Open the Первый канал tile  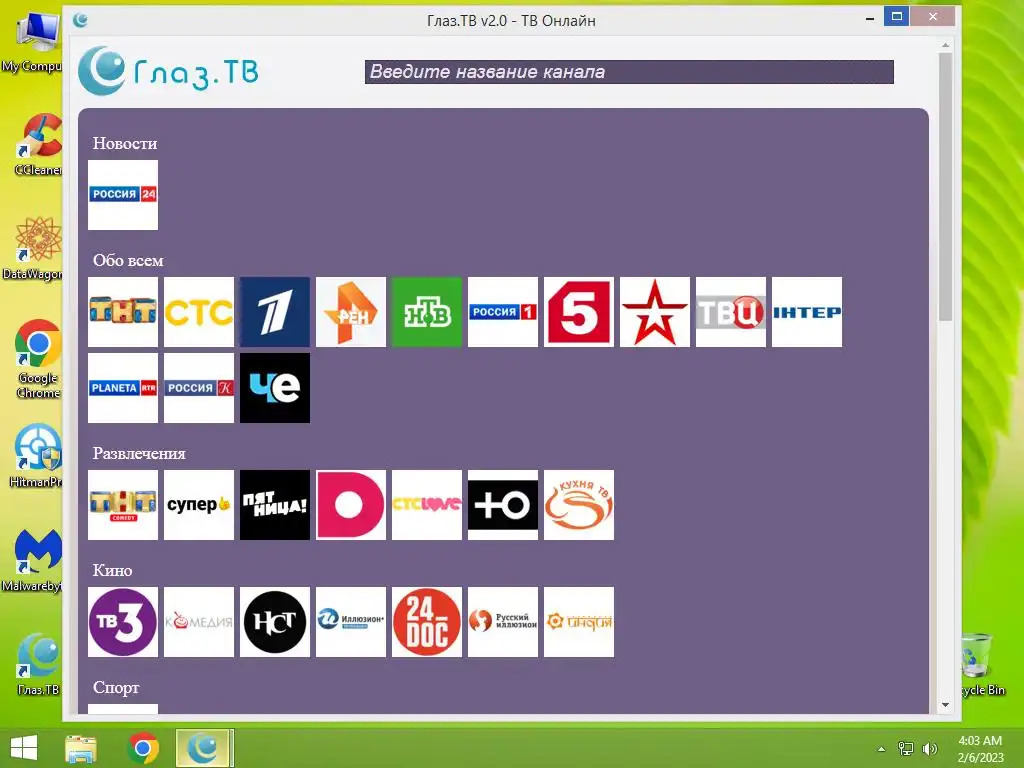point(275,312)
